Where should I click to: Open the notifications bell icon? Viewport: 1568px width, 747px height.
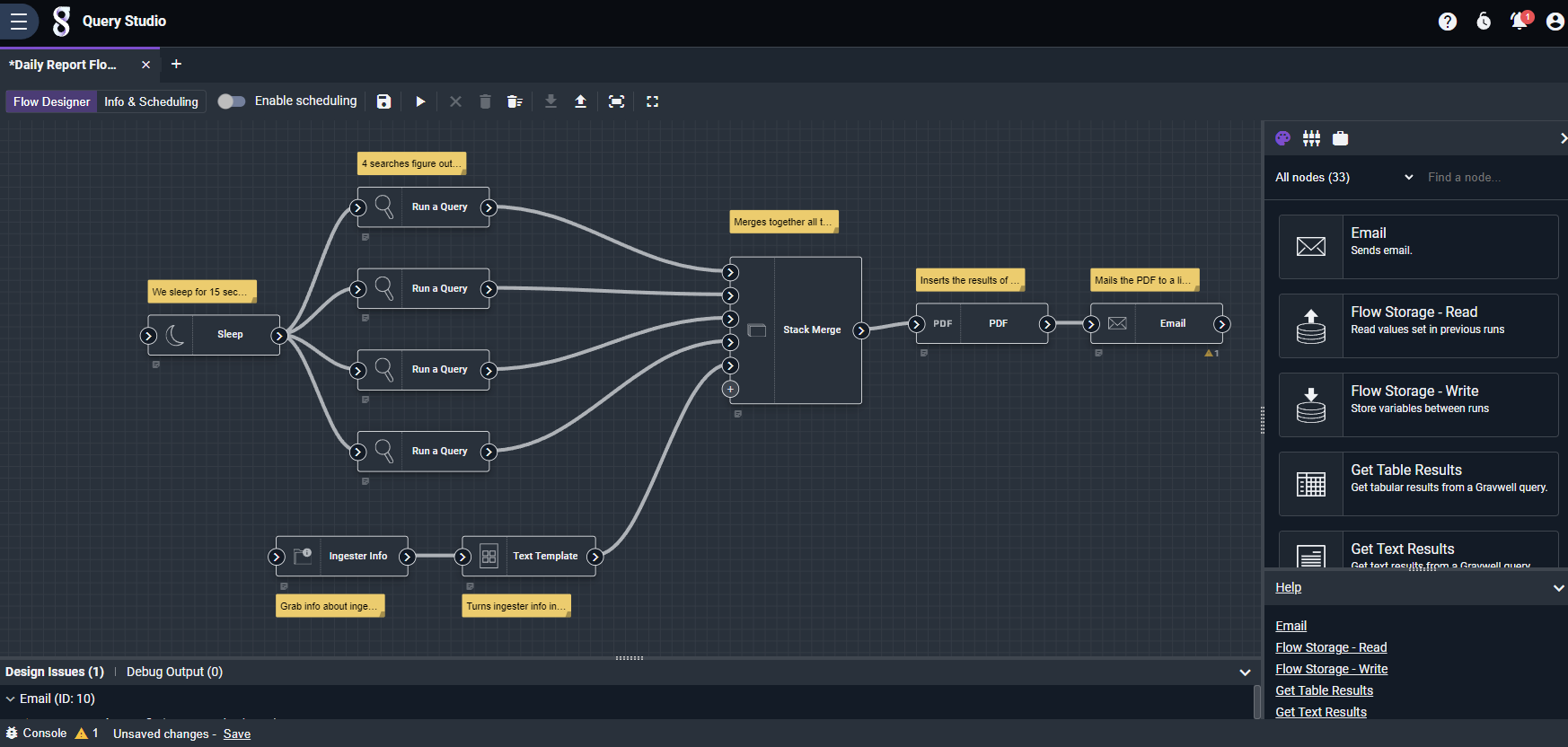1519,21
